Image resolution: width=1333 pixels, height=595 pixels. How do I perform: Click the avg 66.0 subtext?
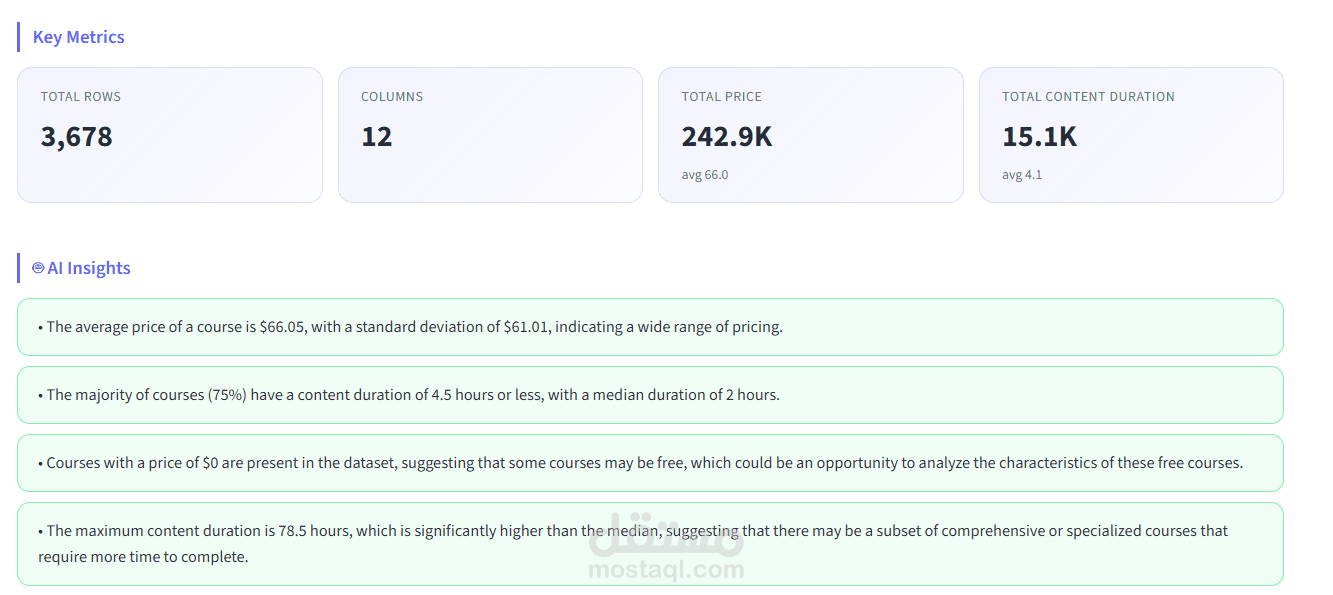pos(705,175)
